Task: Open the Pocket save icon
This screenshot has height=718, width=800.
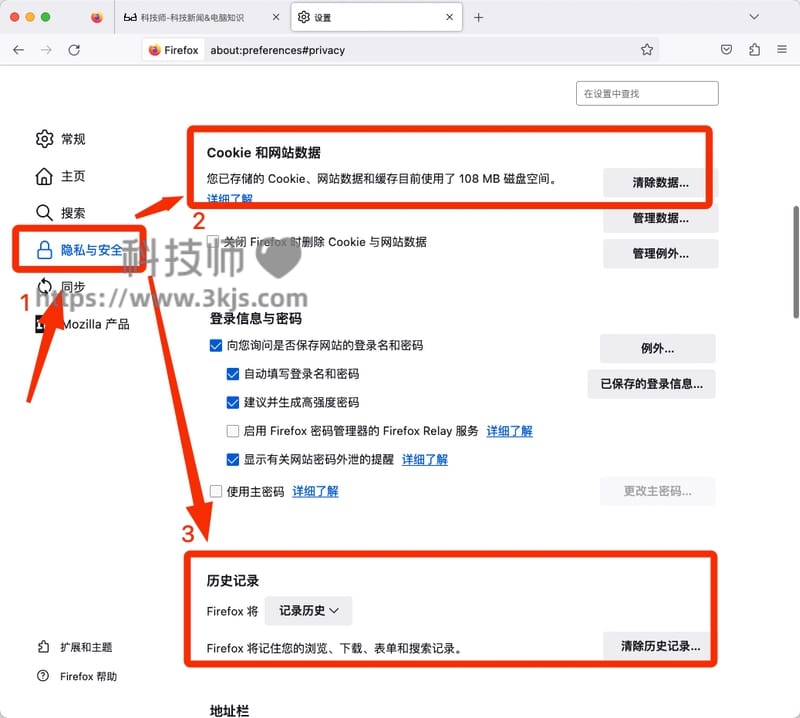Action: pos(727,49)
